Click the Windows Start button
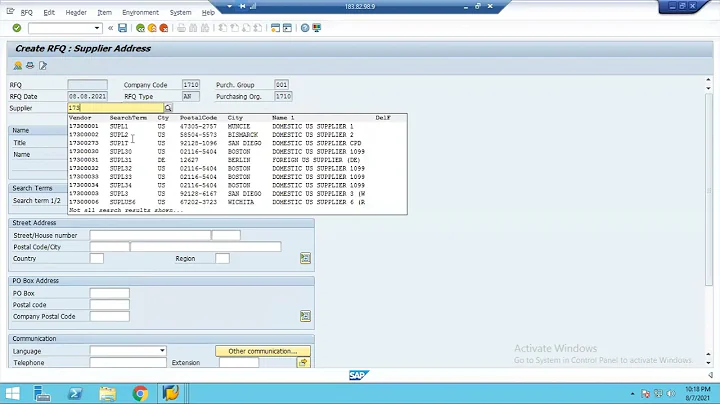720x404 pixels. pyautogui.click(x=12, y=393)
